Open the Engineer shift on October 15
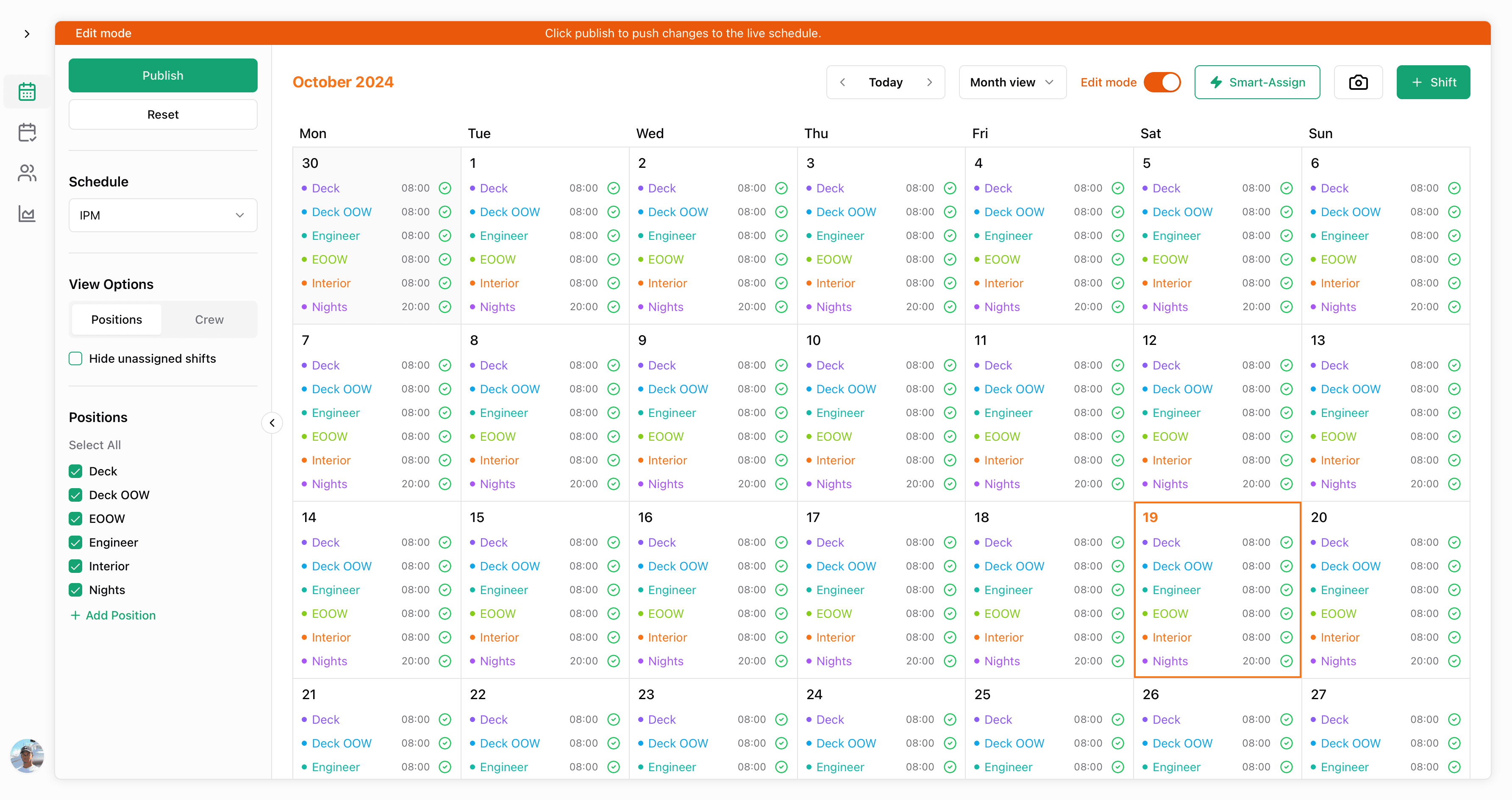1512x800 pixels. point(545,590)
